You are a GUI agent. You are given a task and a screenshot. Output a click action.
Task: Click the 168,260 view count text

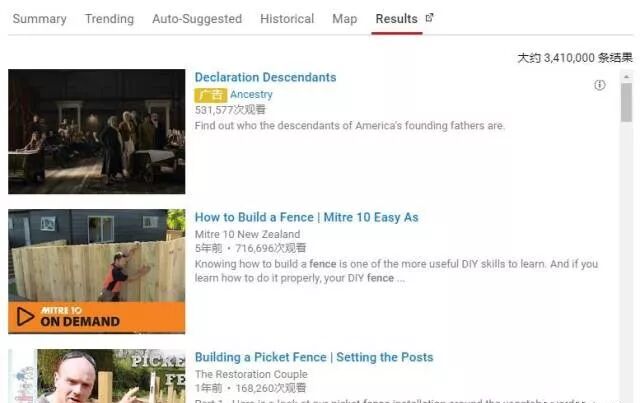[271, 388]
